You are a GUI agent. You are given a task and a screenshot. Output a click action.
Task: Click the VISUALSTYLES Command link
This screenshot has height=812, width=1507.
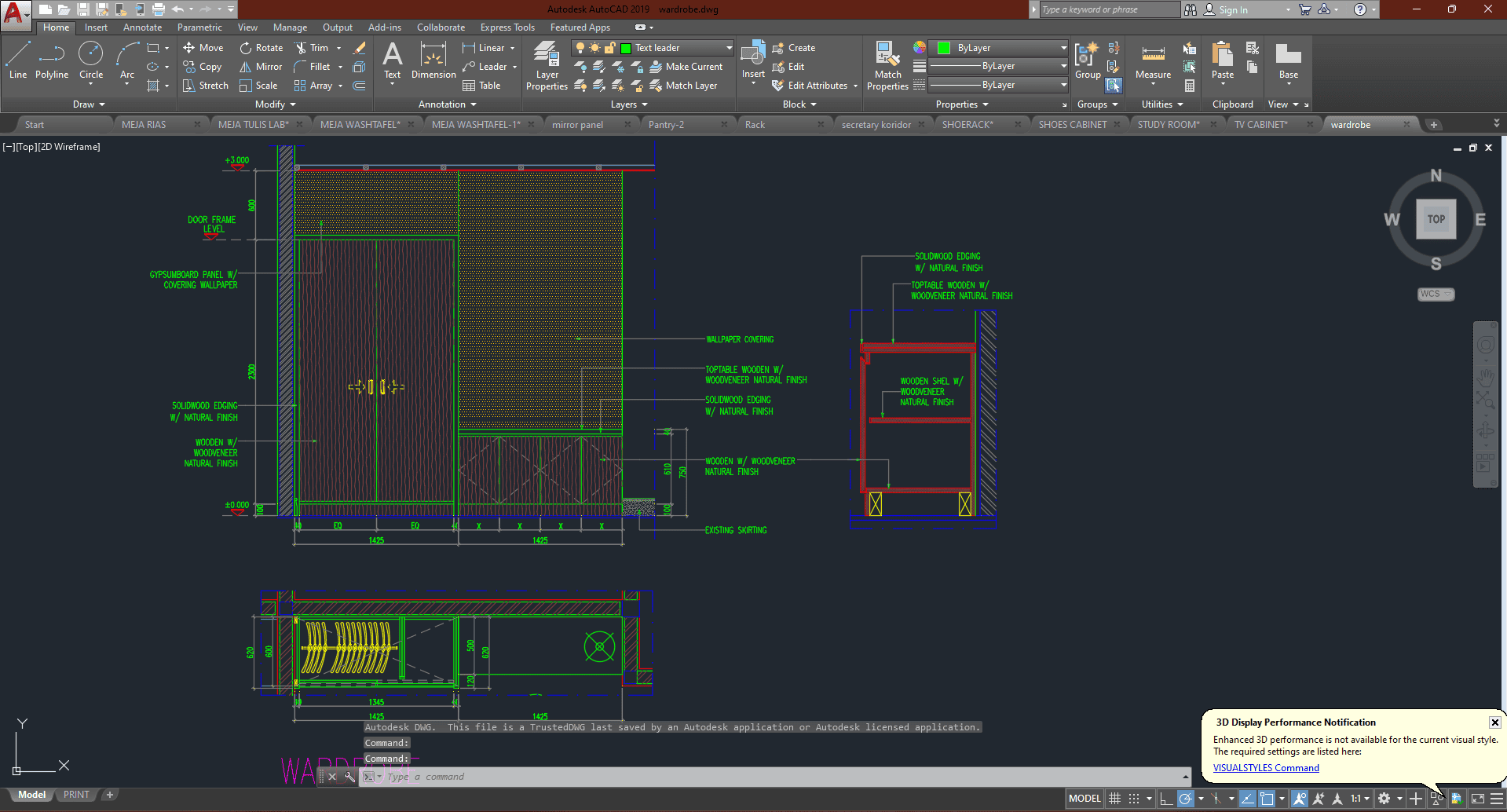click(x=1266, y=768)
